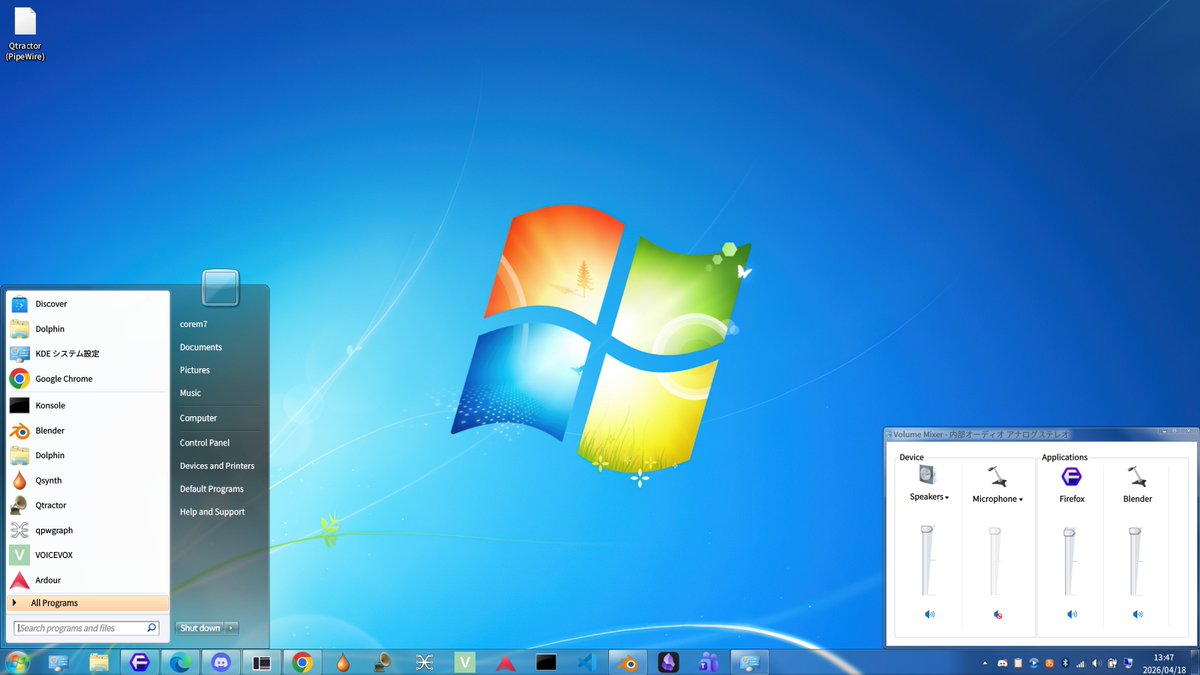This screenshot has height=675, width=1200.
Task: Click the volume speaker icon in system tray
Action: 1096,663
